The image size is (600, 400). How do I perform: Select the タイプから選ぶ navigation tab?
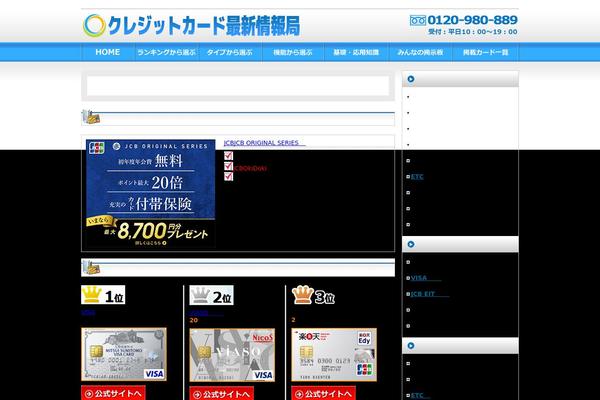click(230, 52)
